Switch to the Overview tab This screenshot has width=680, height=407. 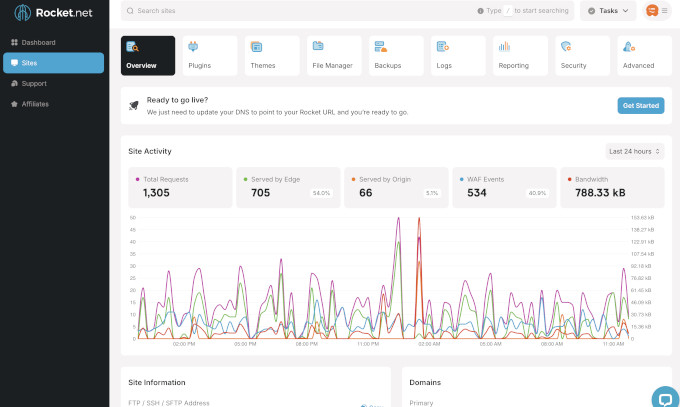148,56
